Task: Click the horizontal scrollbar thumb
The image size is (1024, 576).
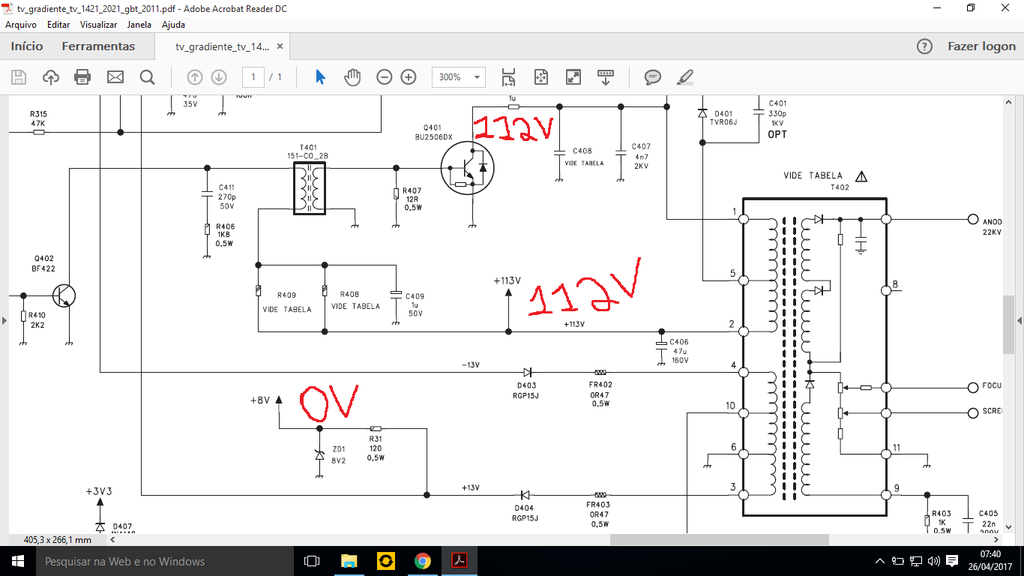Action: 719,540
